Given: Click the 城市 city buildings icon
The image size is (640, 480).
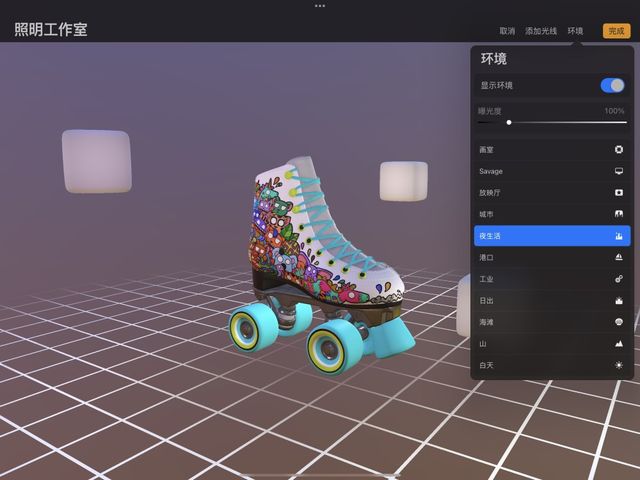Looking at the screenshot, I should point(619,214).
